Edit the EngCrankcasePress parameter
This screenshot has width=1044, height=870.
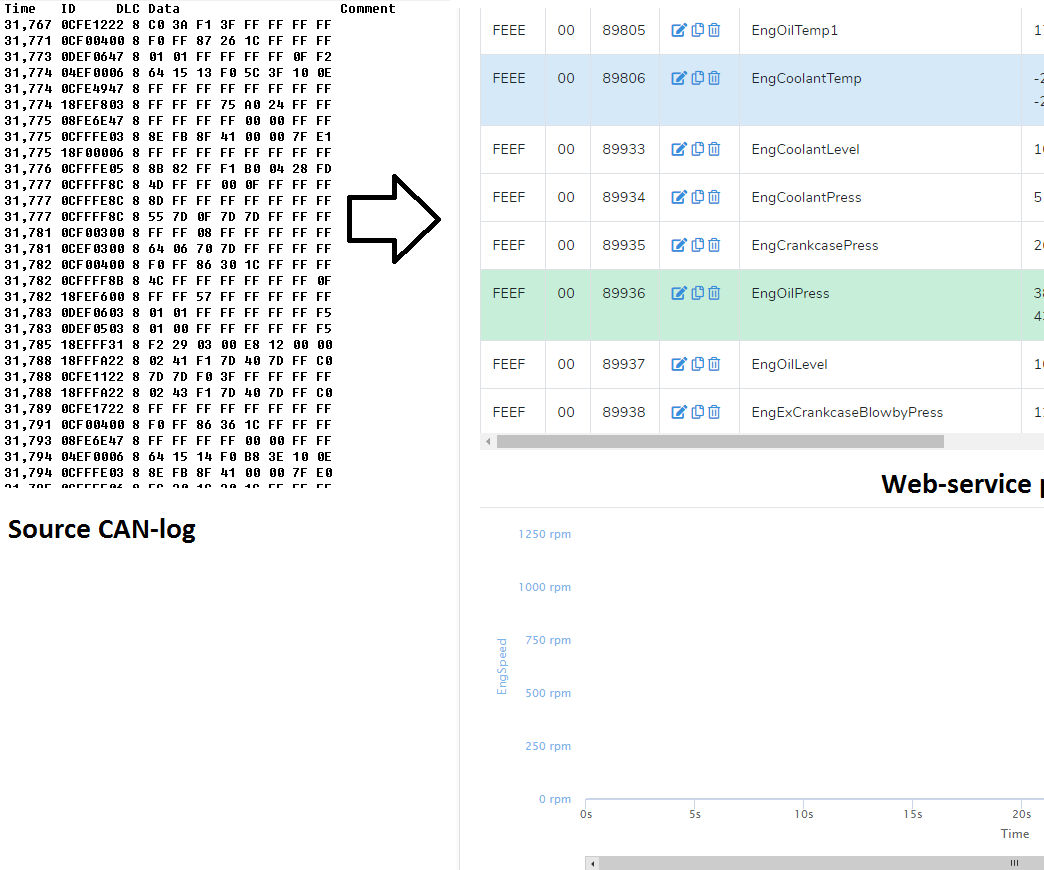point(679,245)
